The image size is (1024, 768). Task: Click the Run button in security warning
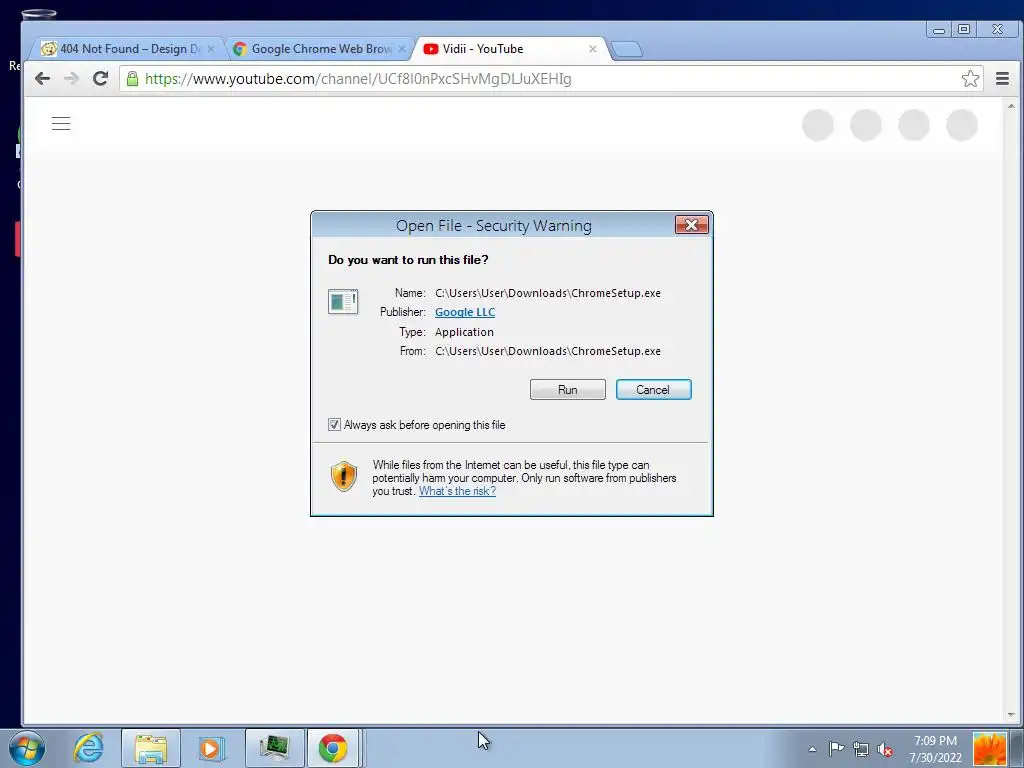[x=568, y=390]
